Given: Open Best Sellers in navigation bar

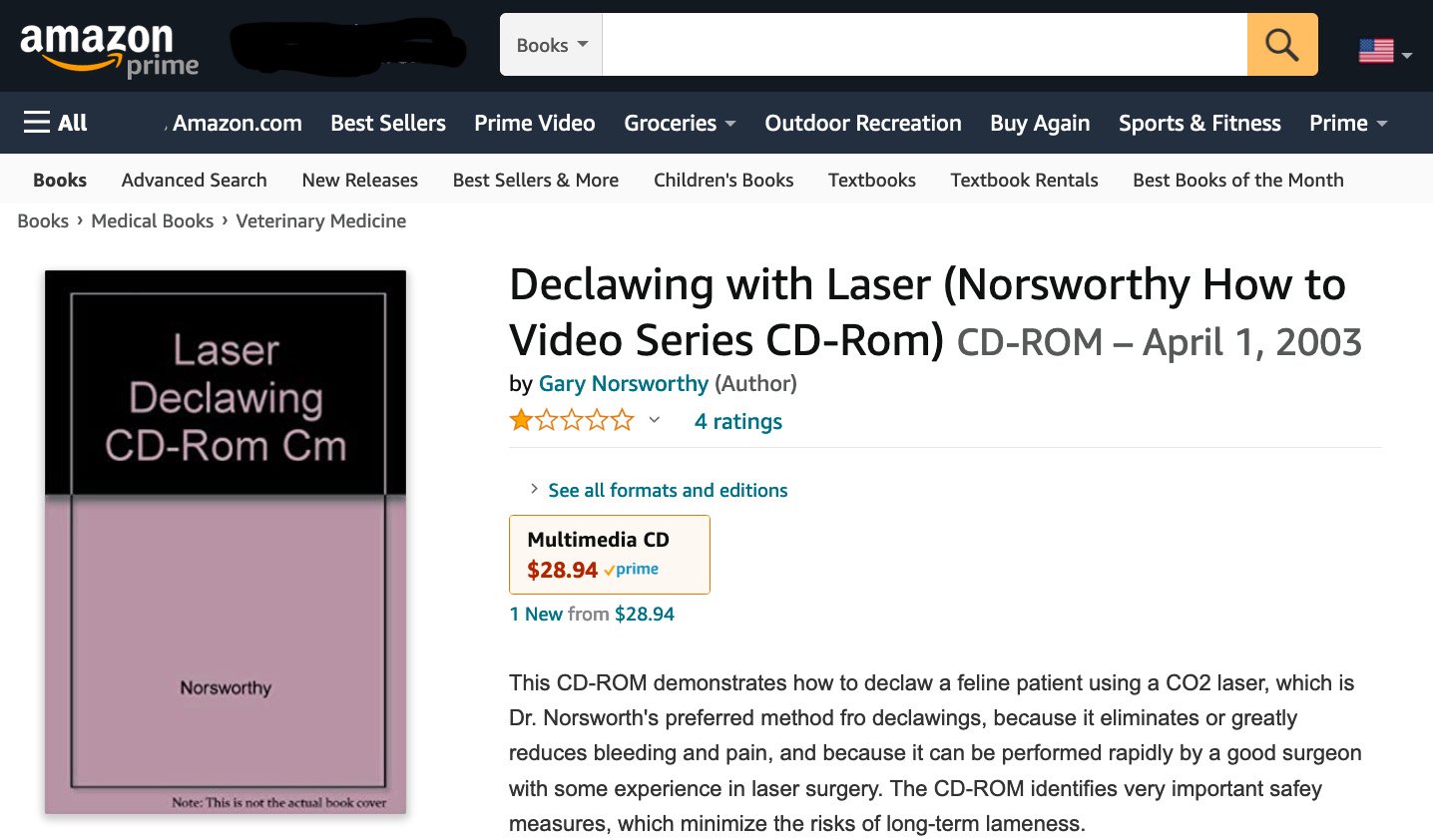Looking at the screenshot, I should click(x=388, y=123).
